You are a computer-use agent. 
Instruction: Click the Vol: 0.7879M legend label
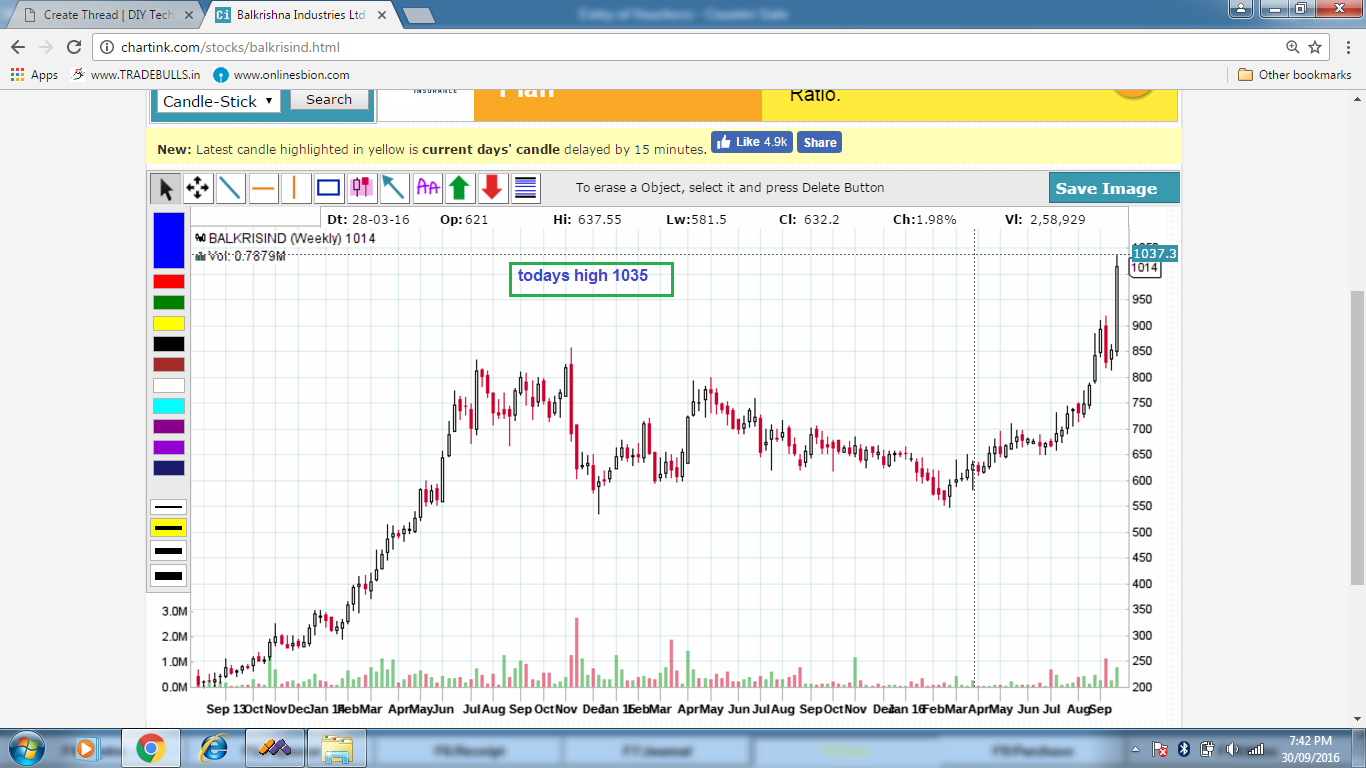(x=240, y=256)
